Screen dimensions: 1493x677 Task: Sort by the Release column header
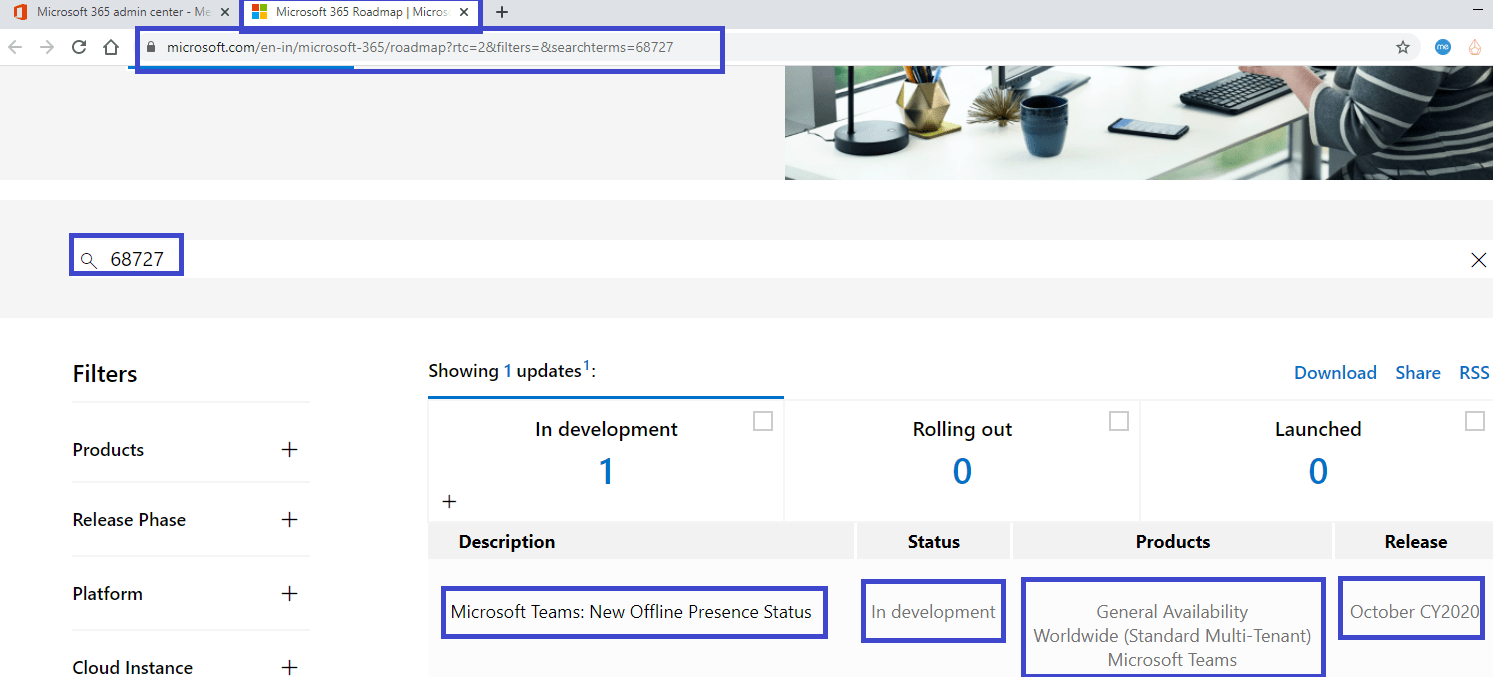(1416, 542)
